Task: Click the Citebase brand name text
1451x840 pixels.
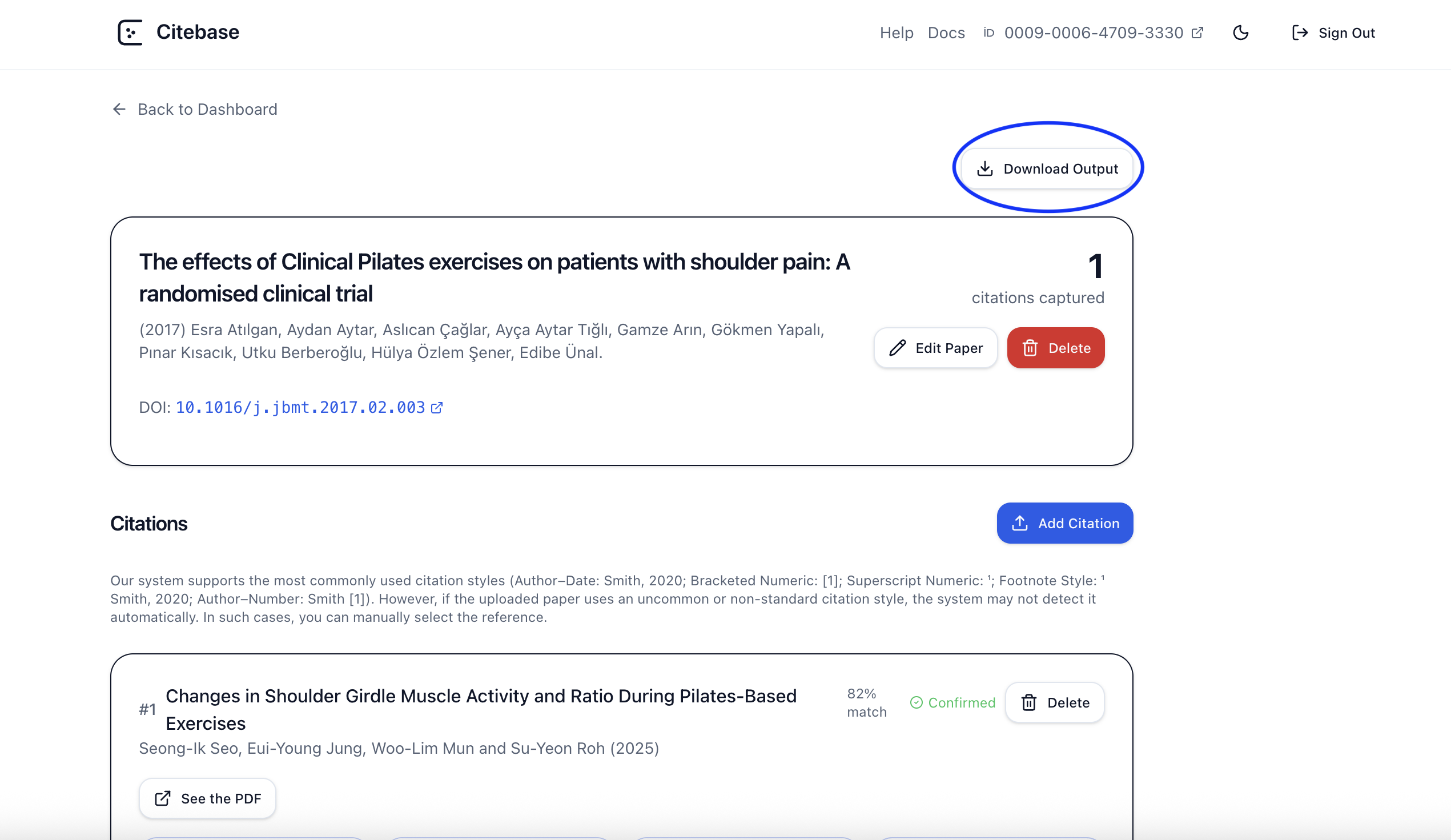Action: click(x=198, y=32)
